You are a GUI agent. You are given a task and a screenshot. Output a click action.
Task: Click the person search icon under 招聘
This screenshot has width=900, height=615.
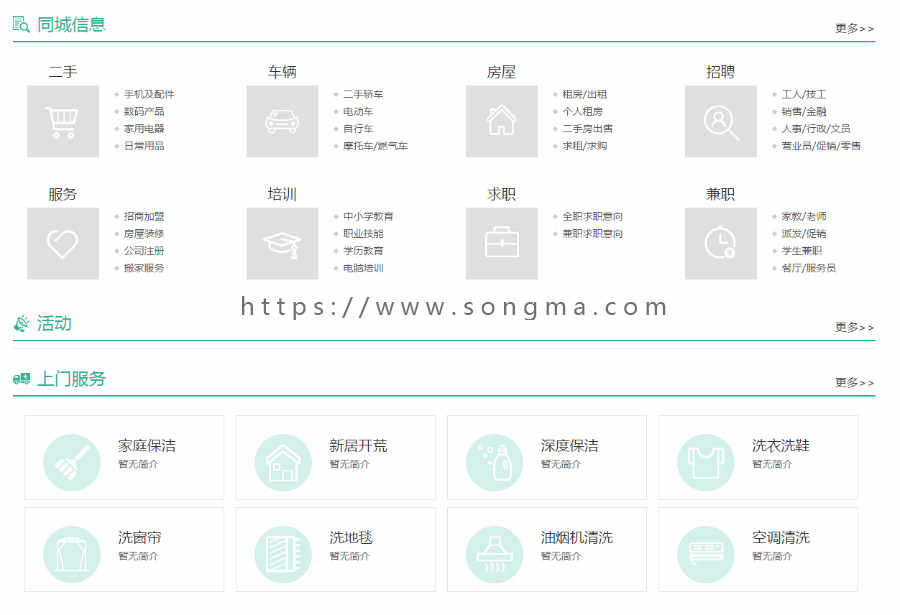(721, 121)
